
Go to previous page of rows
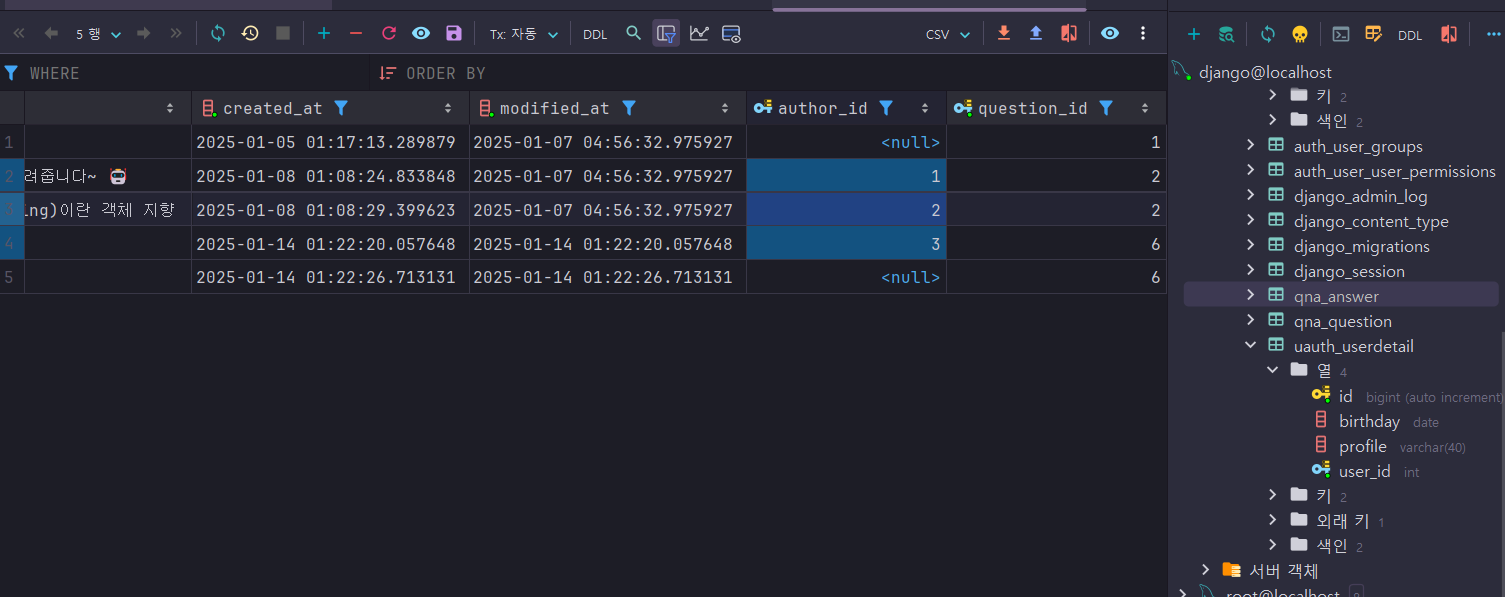pyautogui.click(x=51, y=34)
